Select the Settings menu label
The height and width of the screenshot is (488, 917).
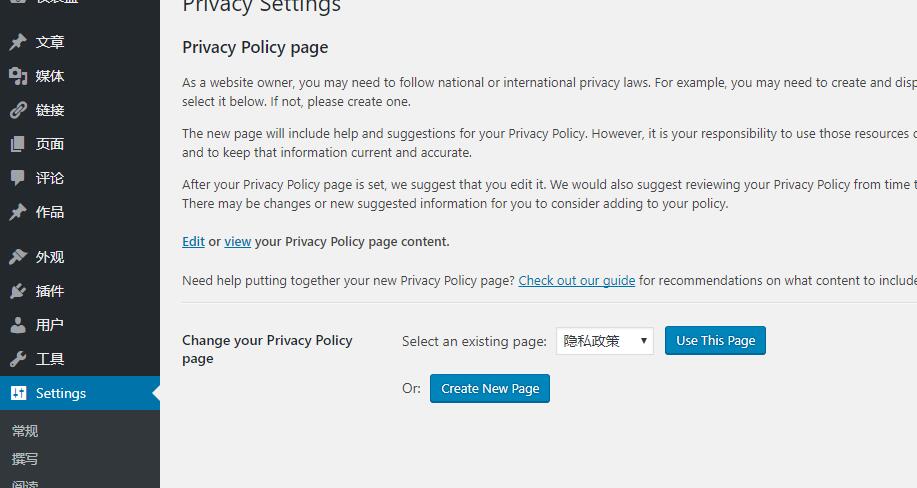(x=61, y=393)
